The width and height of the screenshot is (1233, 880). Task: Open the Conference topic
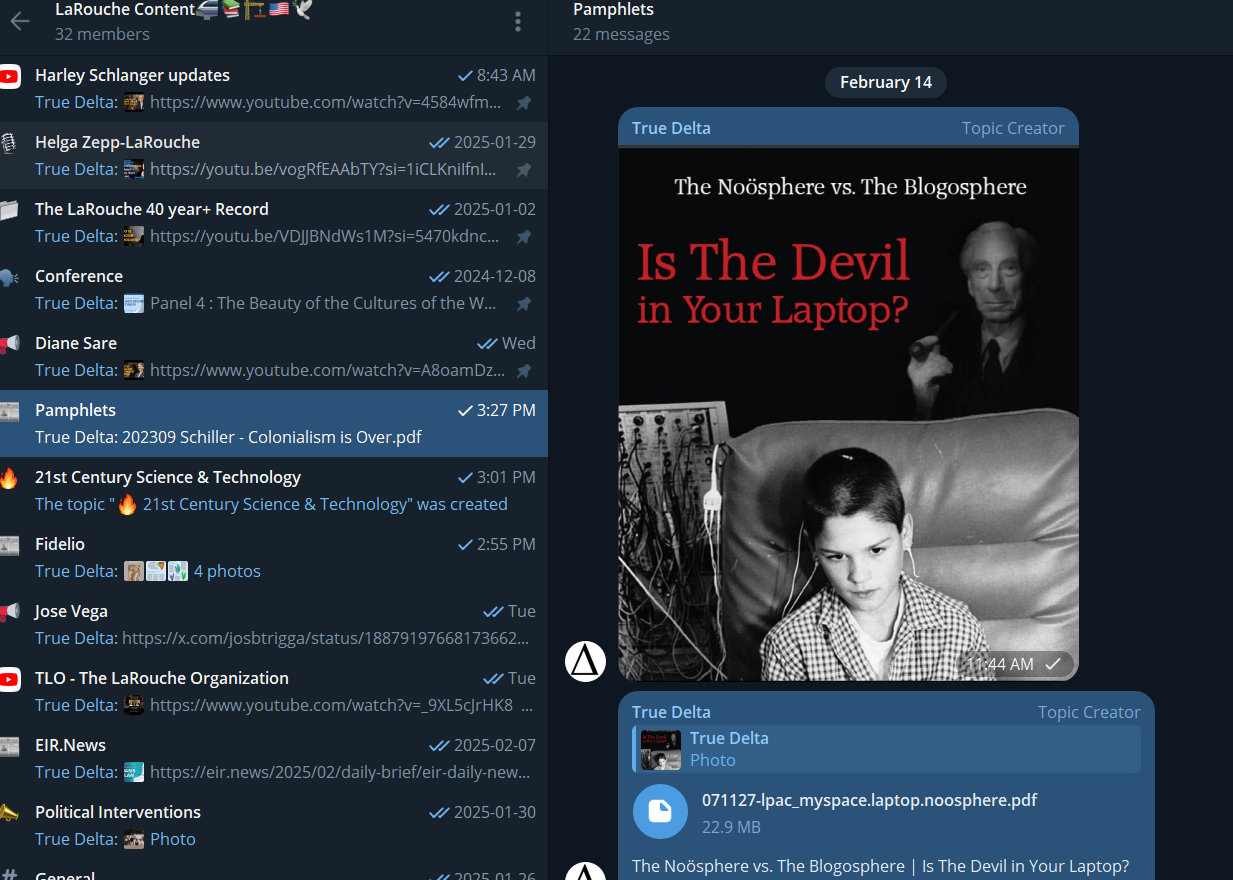[274, 289]
